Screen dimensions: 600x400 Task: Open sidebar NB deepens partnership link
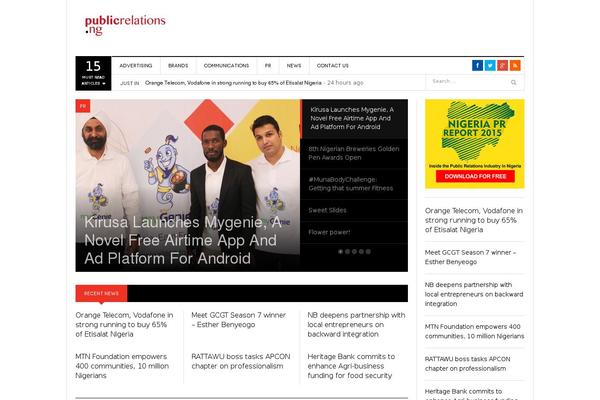click(474, 294)
